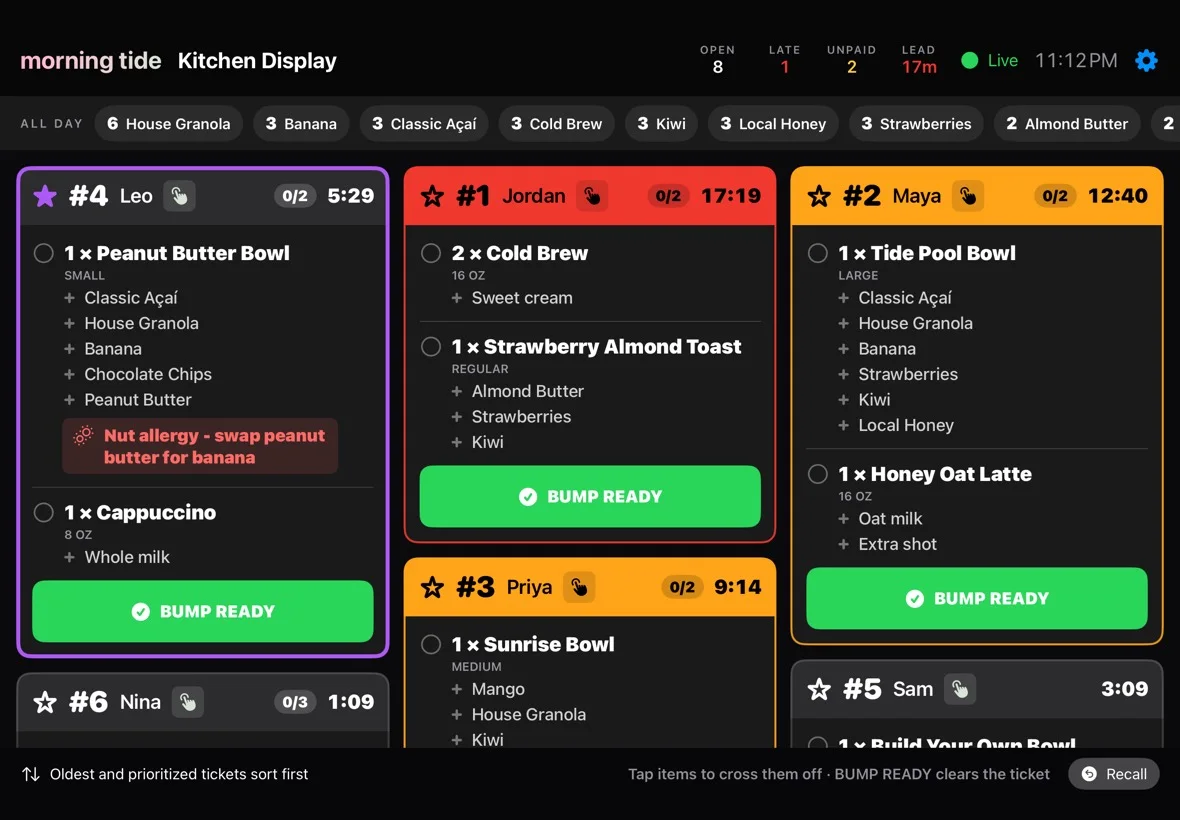Mark Strawberry Almond Toast as done
Image resolution: width=1180 pixels, height=820 pixels.
pyautogui.click(x=431, y=346)
